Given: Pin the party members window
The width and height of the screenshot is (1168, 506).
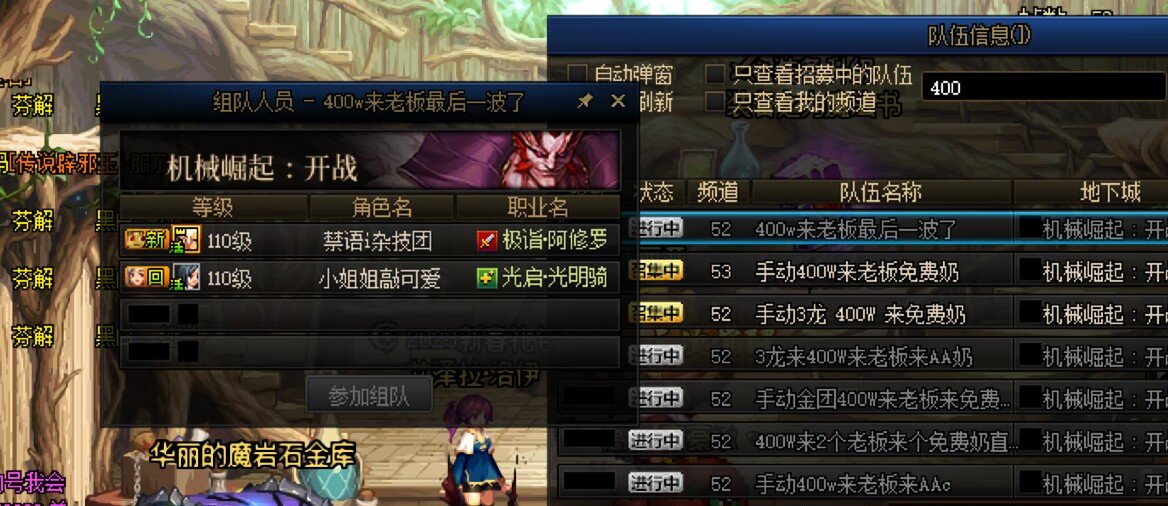Looking at the screenshot, I should [x=586, y=101].
